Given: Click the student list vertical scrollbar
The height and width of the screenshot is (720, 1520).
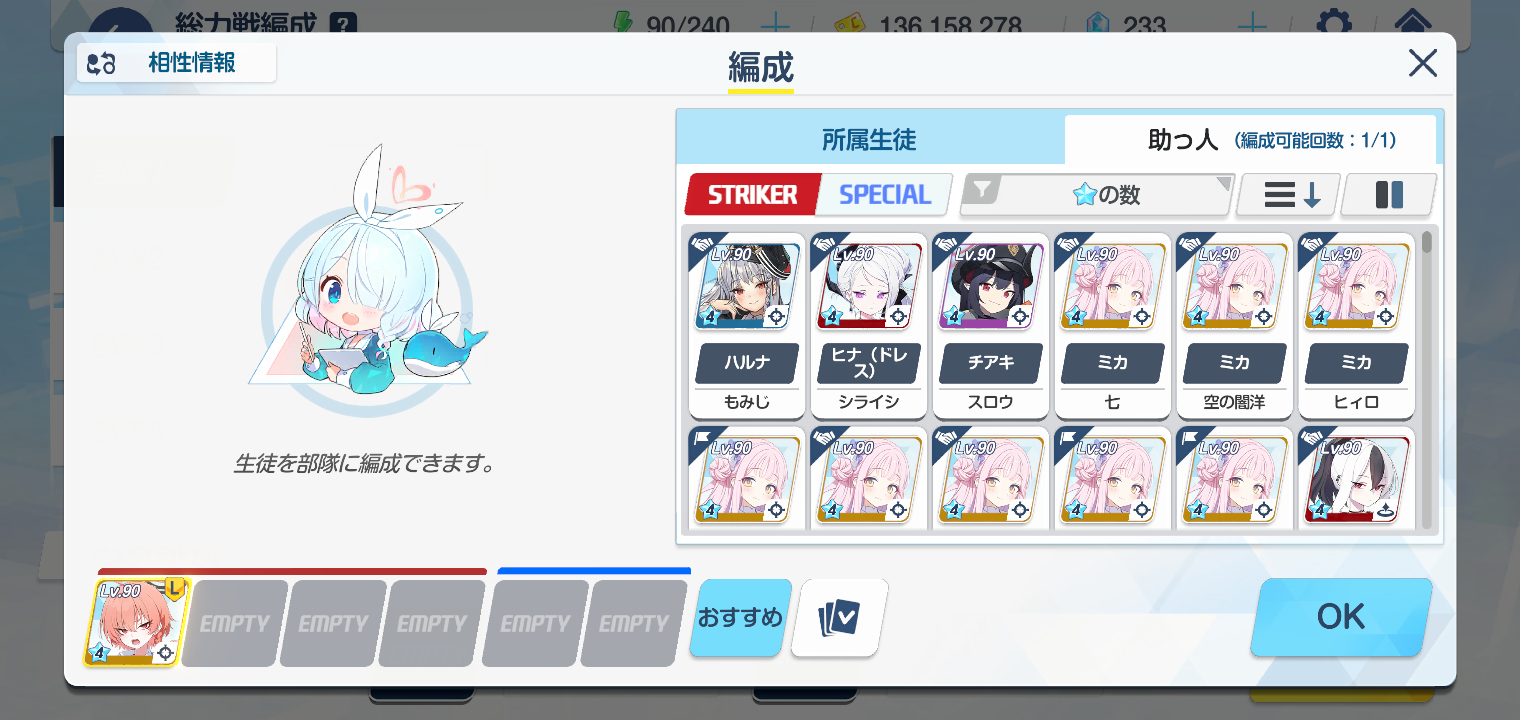Looking at the screenshot, I should tap(1427, 380).
